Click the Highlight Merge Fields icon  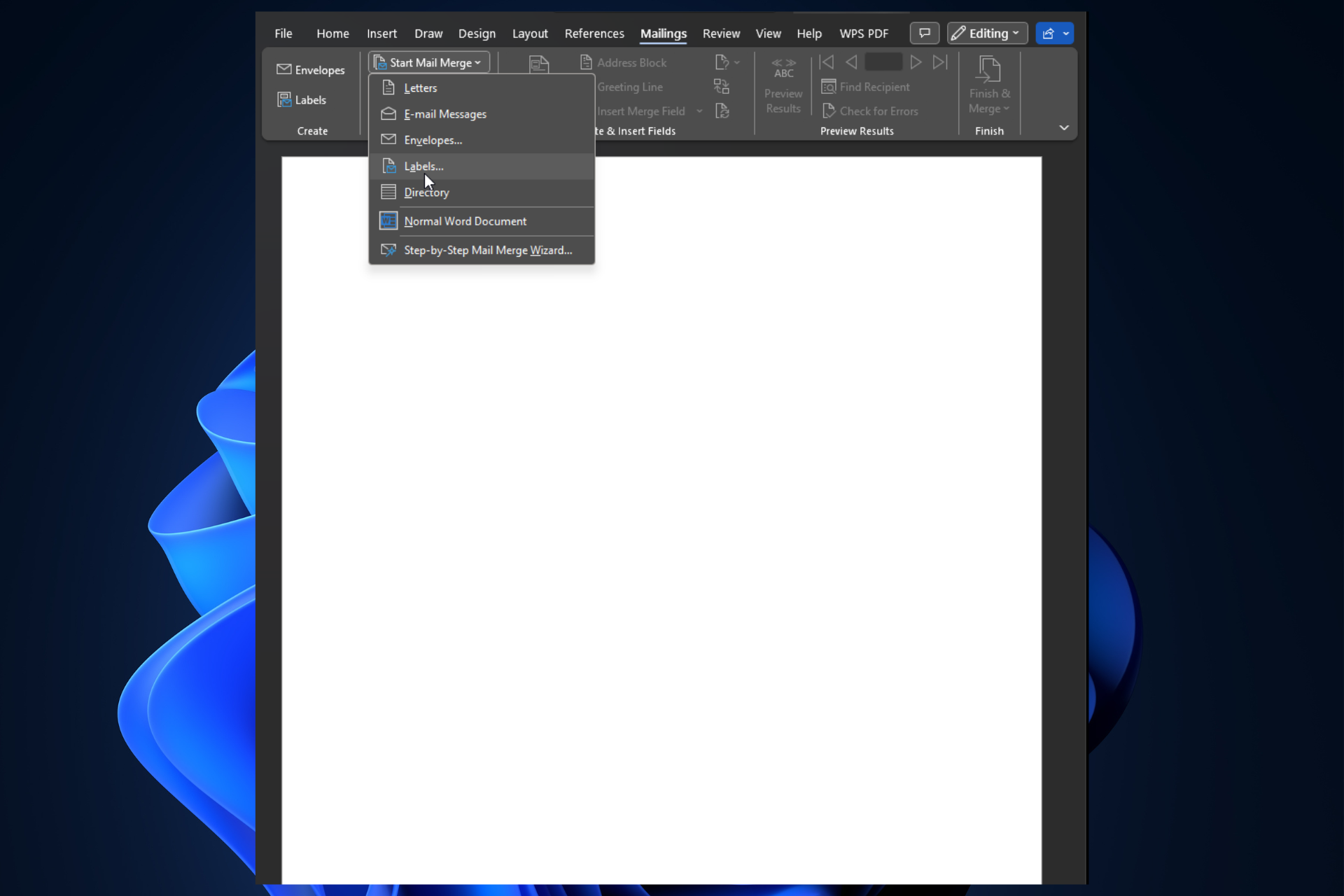tap(538, 64)
